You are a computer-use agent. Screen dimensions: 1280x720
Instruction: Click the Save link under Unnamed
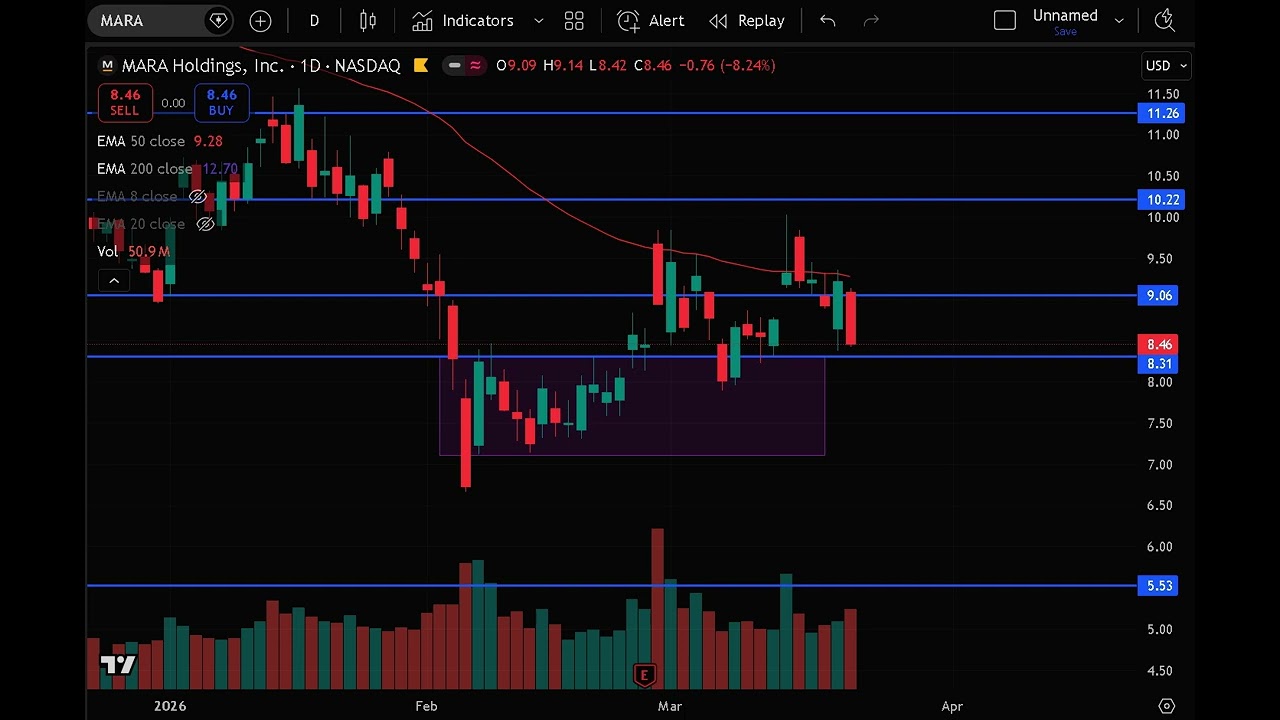point(1065,31)
